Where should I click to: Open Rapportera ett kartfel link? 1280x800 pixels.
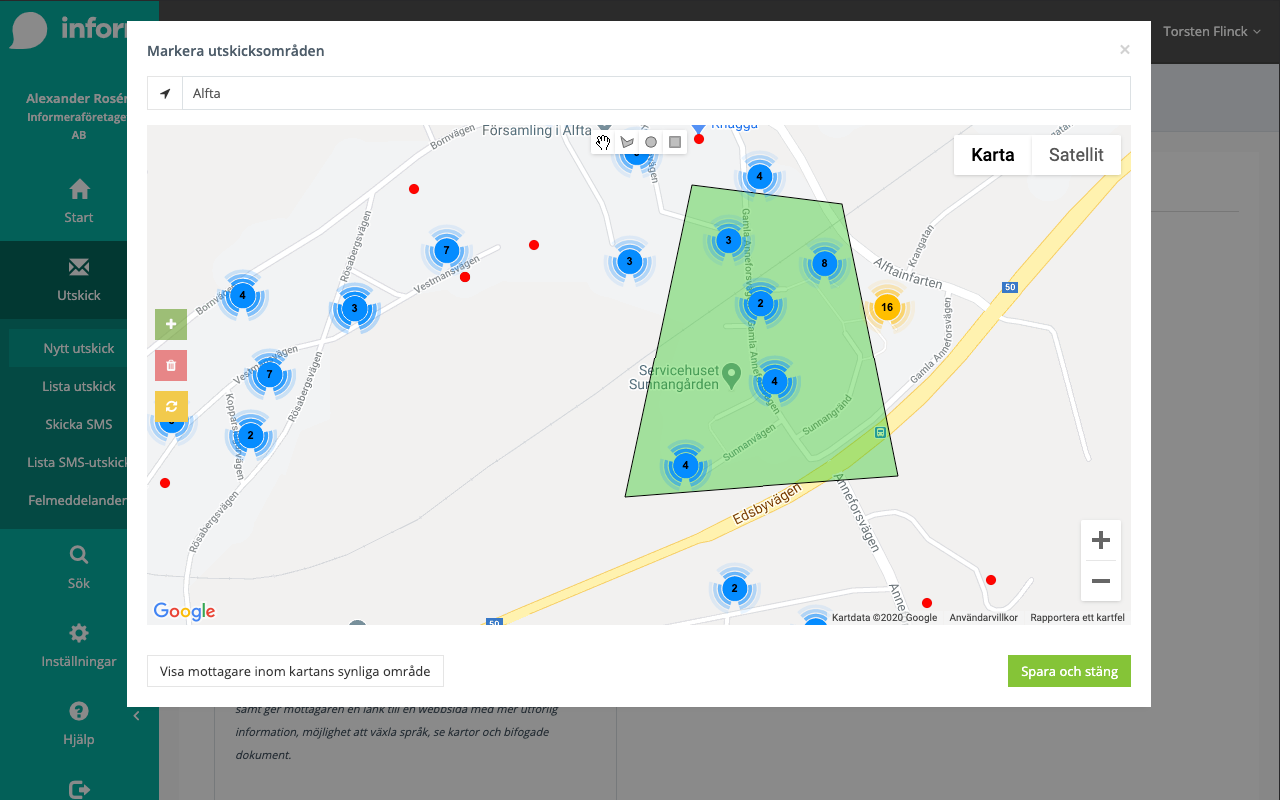(1078, 618)
